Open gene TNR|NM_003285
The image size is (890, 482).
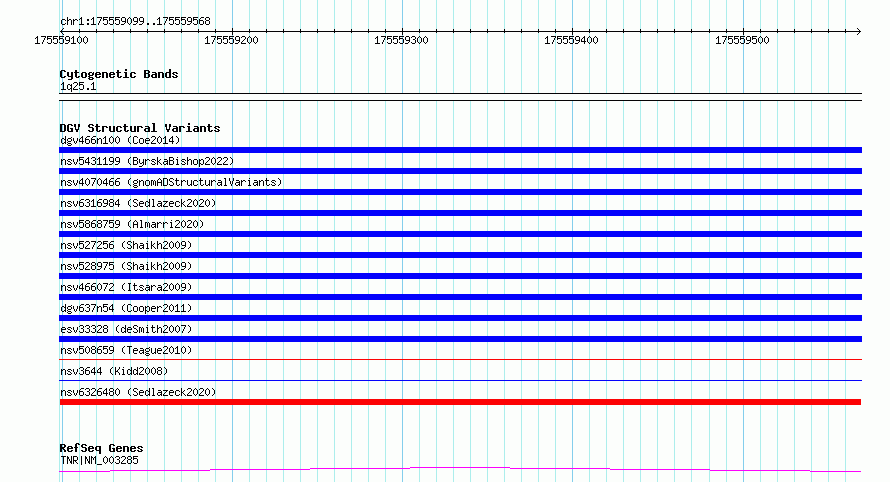[99, 460]
